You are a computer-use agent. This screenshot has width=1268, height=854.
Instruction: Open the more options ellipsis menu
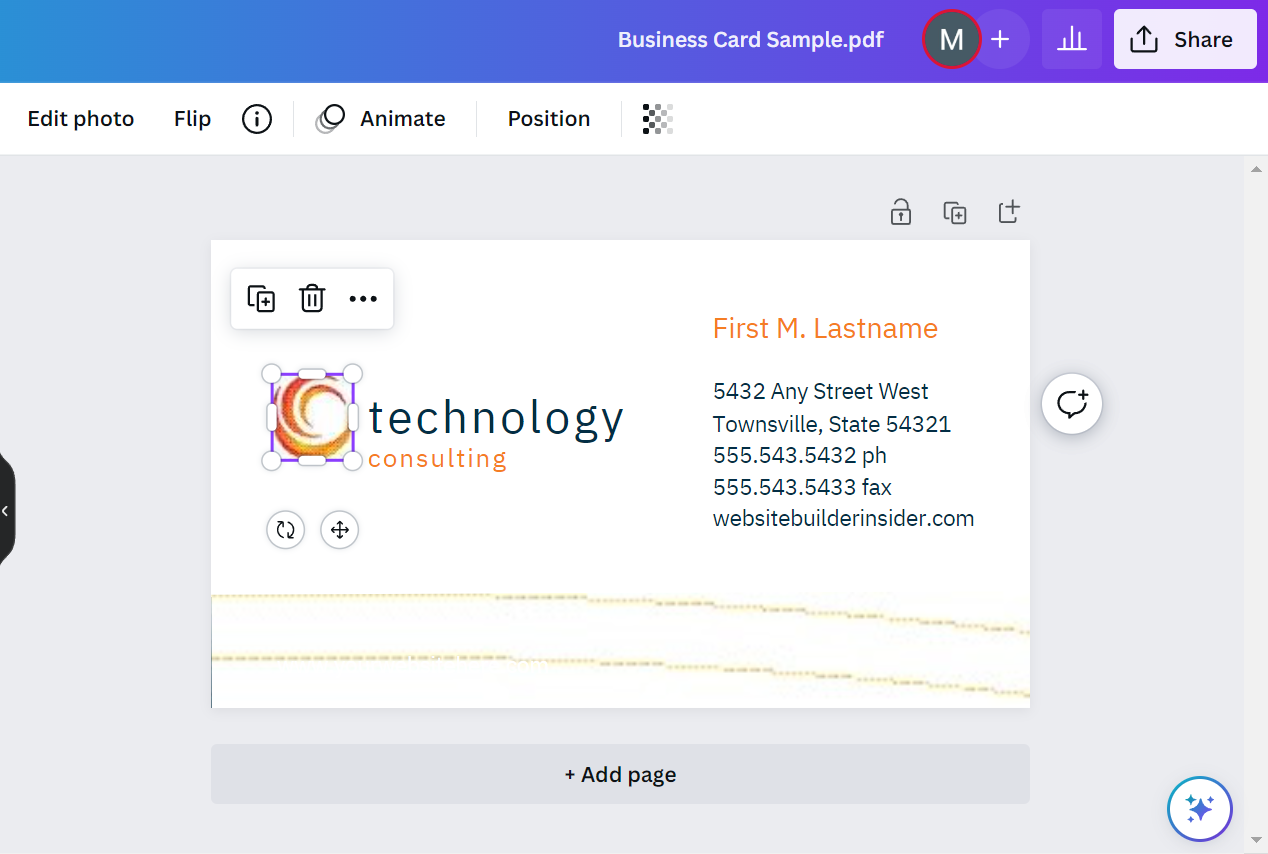pyautogui.click(x=363, y=298)
